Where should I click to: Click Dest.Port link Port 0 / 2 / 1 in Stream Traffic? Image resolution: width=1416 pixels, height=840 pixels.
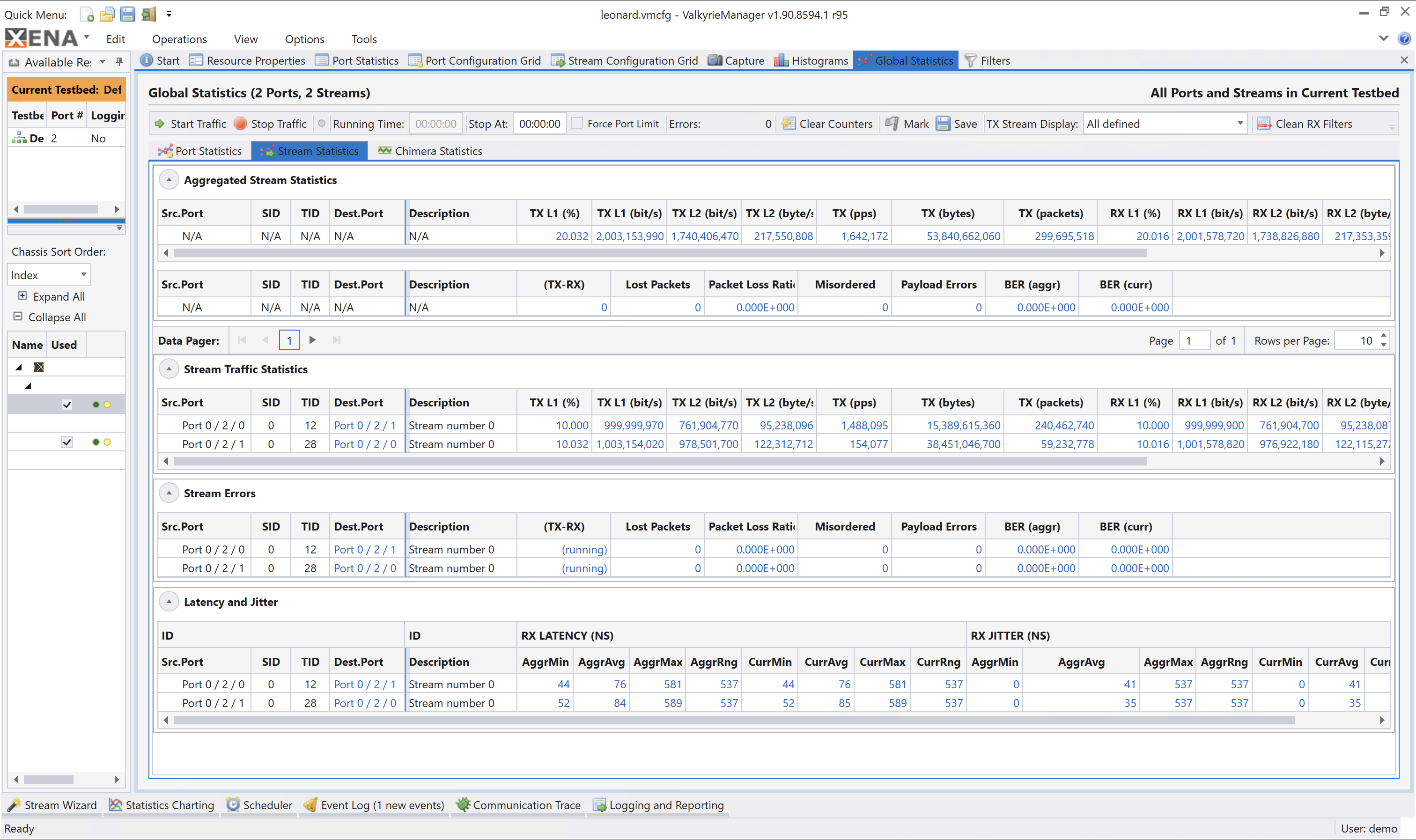tap(364, 425)
